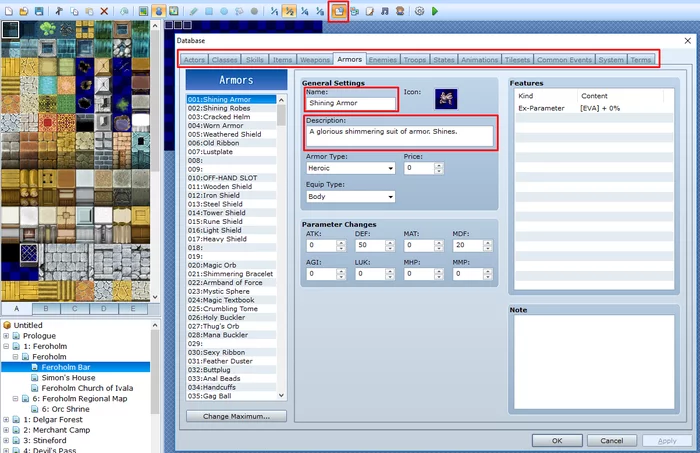700x453 pixels.
Task: Select the Ellipse drawing tool
Action: (x=224, y=11)
